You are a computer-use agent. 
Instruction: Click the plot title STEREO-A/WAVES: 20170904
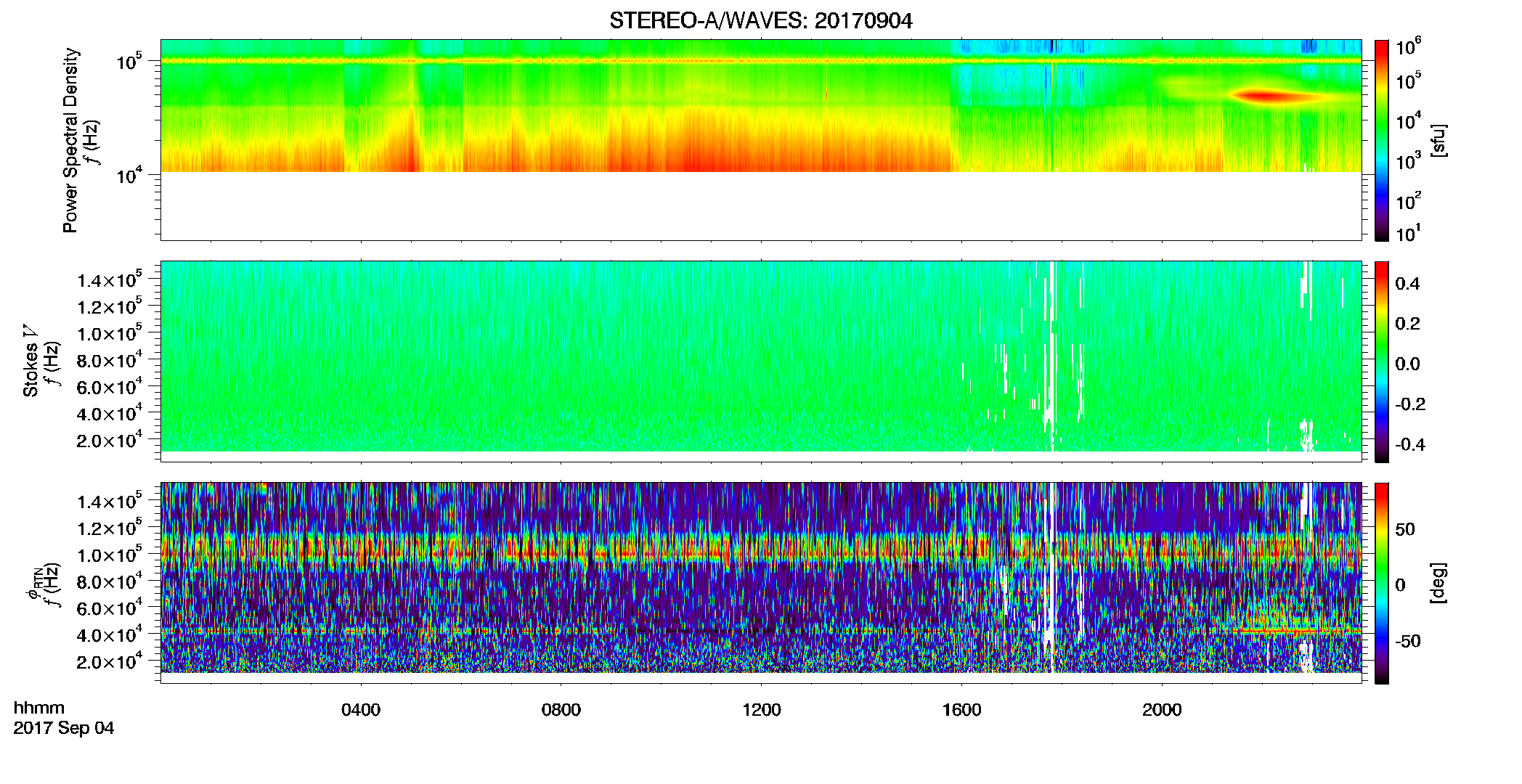tap(760, 20)
